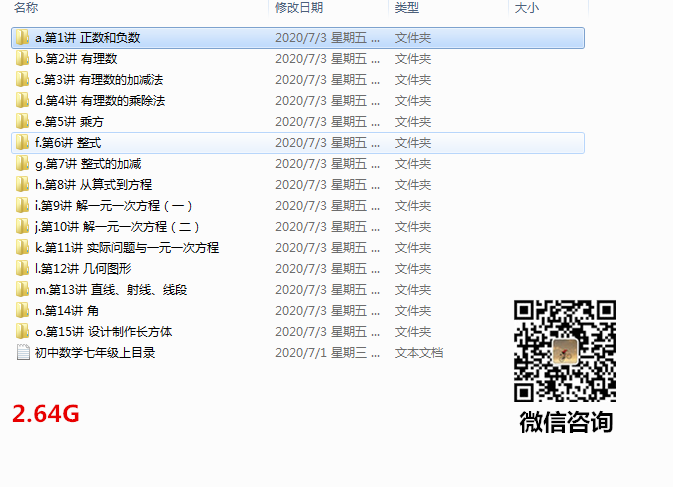
Task: Select the file name a.第1讲 正数和负数
Action: [88, 38]
